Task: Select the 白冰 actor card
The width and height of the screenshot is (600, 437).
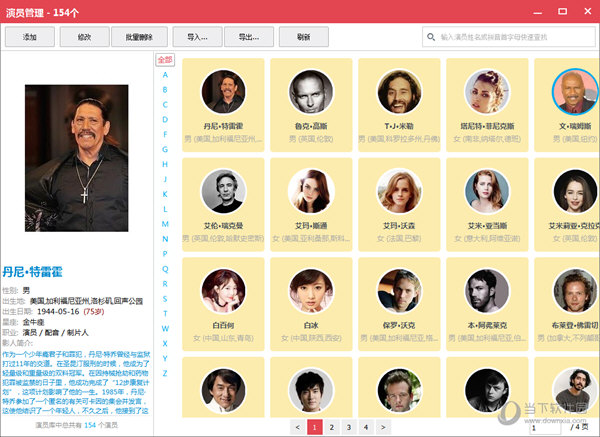Action: point(311,304)
